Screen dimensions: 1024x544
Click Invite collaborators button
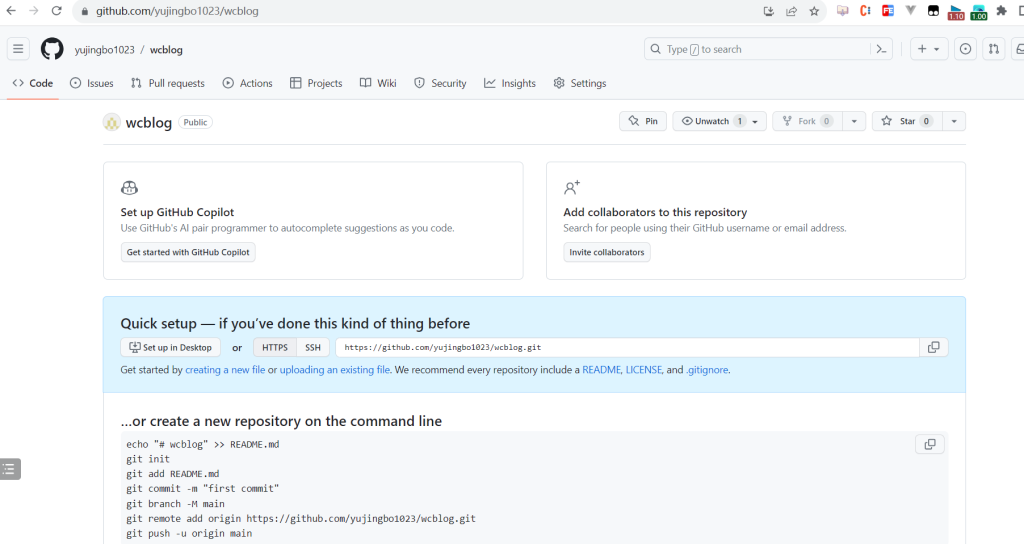[607, 252]
